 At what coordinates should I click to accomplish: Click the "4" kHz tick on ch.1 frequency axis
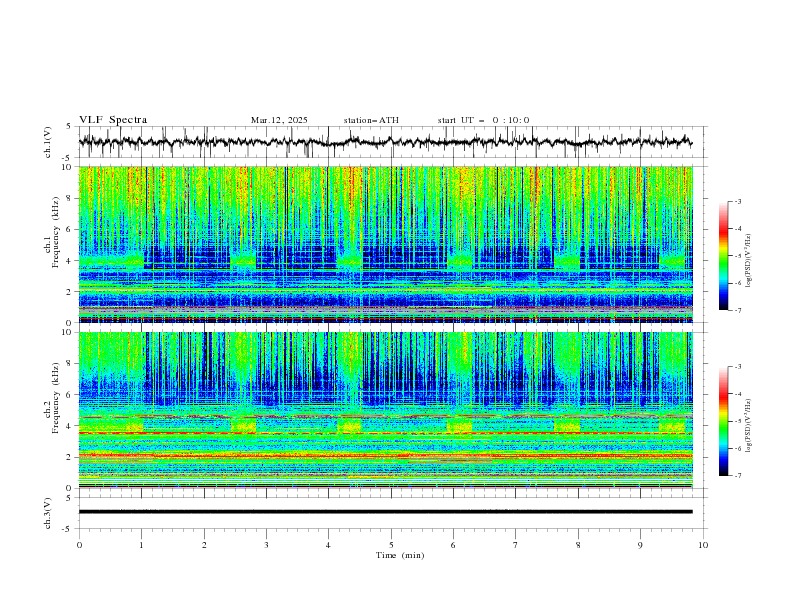[x=70, y=261]
